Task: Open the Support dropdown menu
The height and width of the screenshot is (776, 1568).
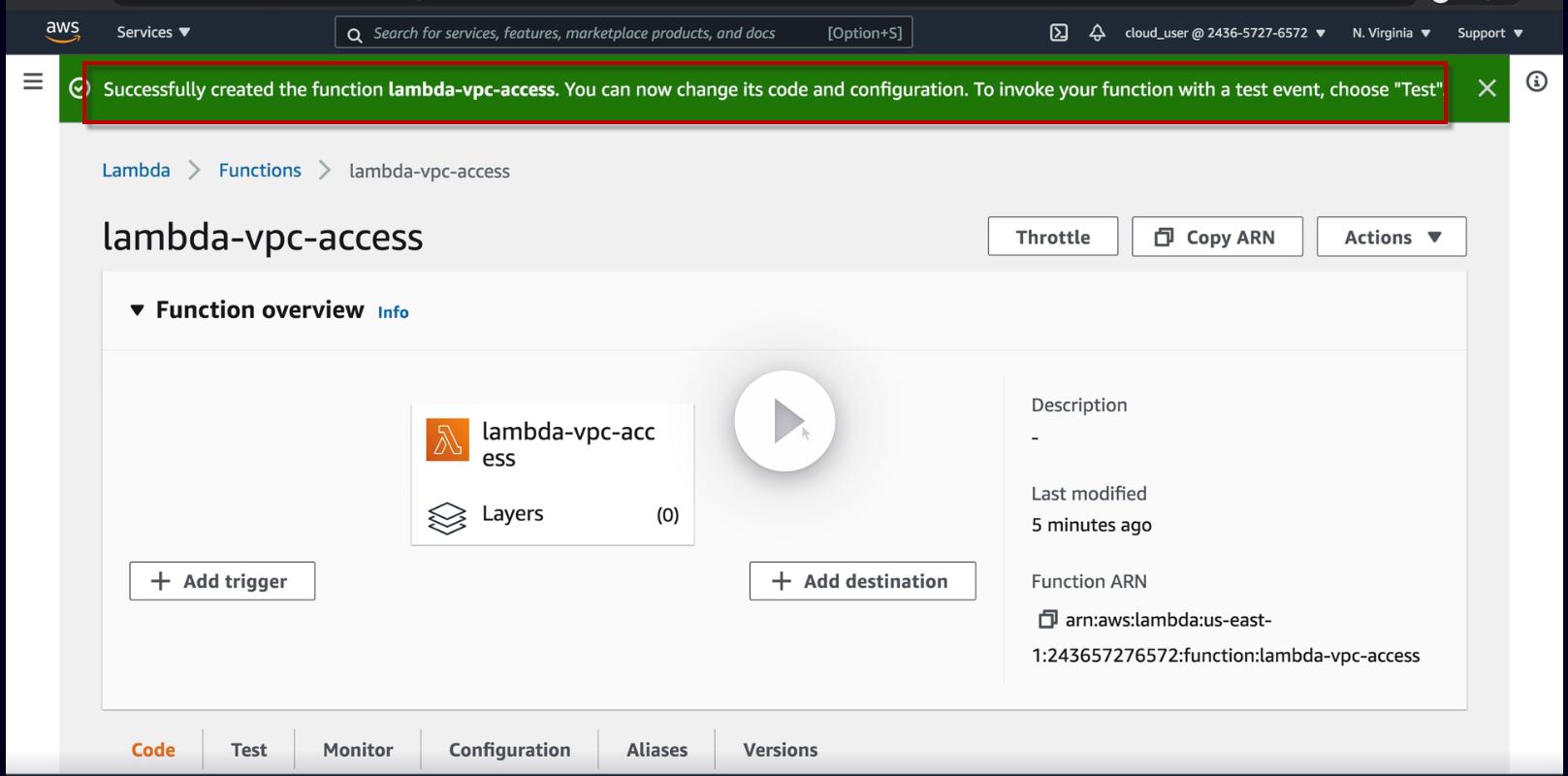Action: coord(1490,32)
